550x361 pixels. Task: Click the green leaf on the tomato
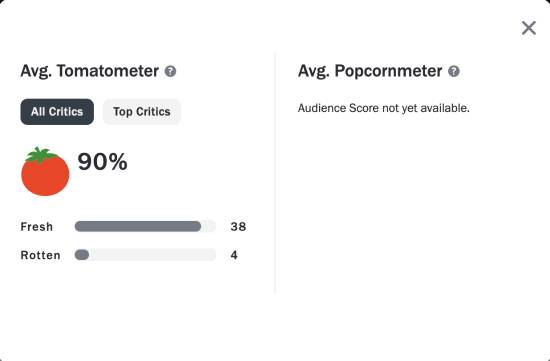click(40, 155)
